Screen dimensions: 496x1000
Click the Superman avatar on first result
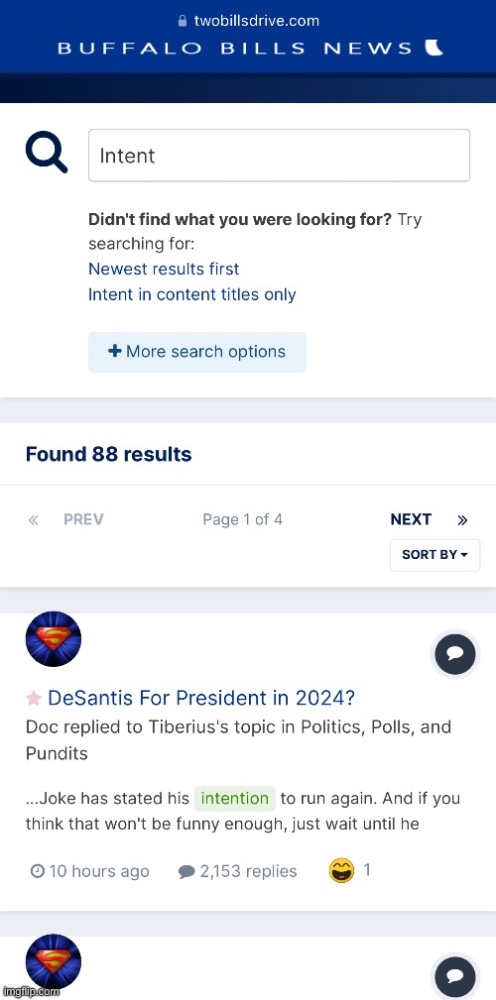coord(54,639)
